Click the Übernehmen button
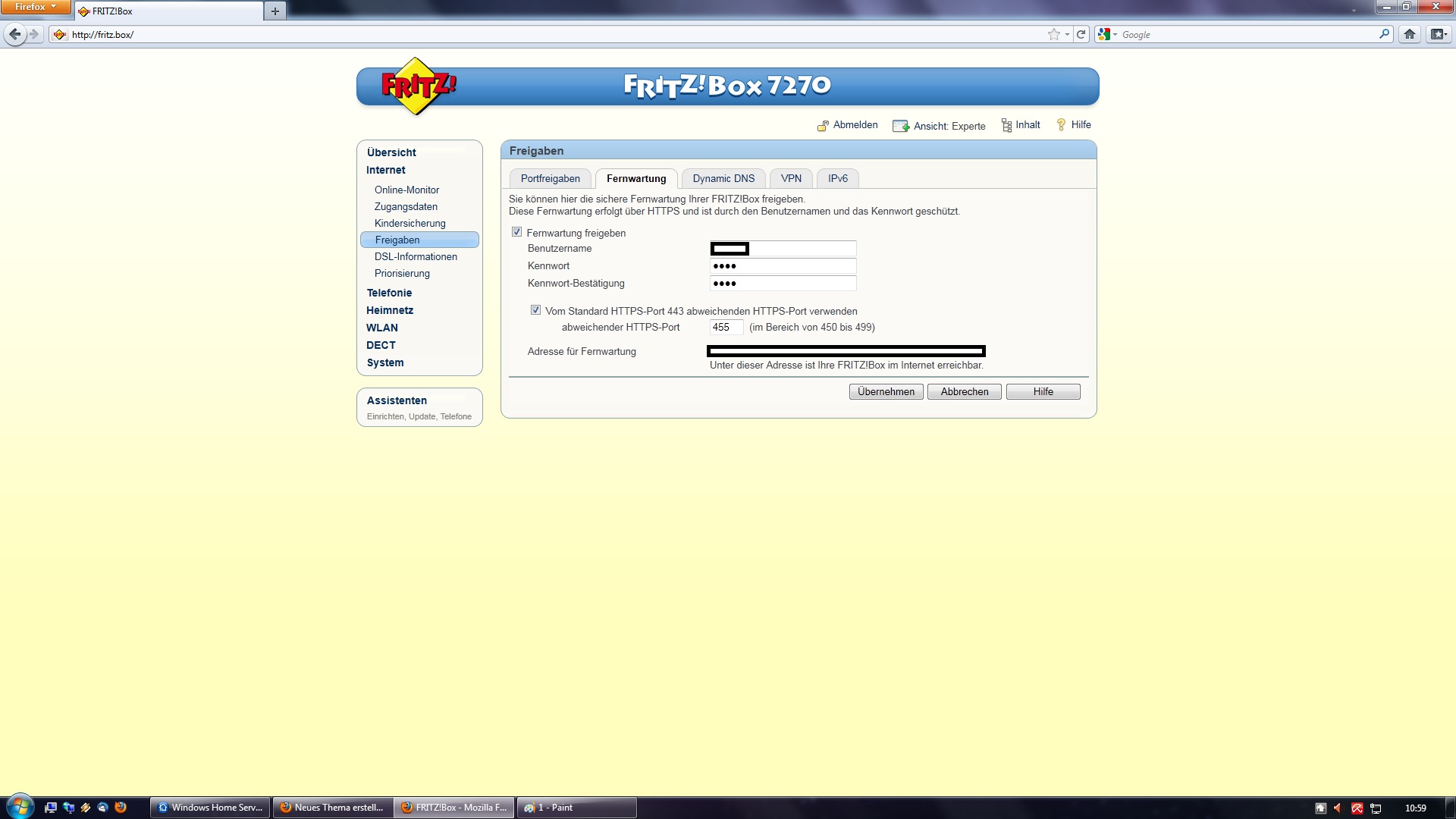 [x=886, y=391]
